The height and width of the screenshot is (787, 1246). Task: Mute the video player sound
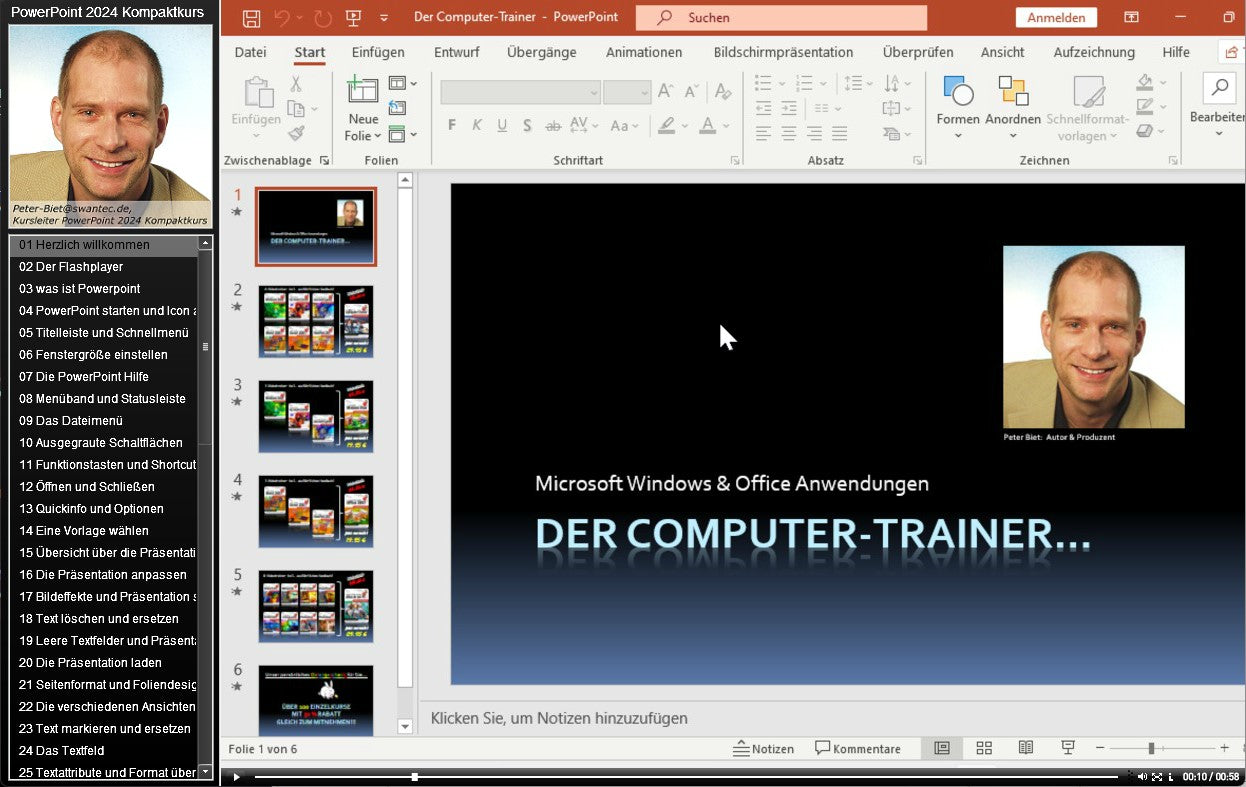[1142, 776]
